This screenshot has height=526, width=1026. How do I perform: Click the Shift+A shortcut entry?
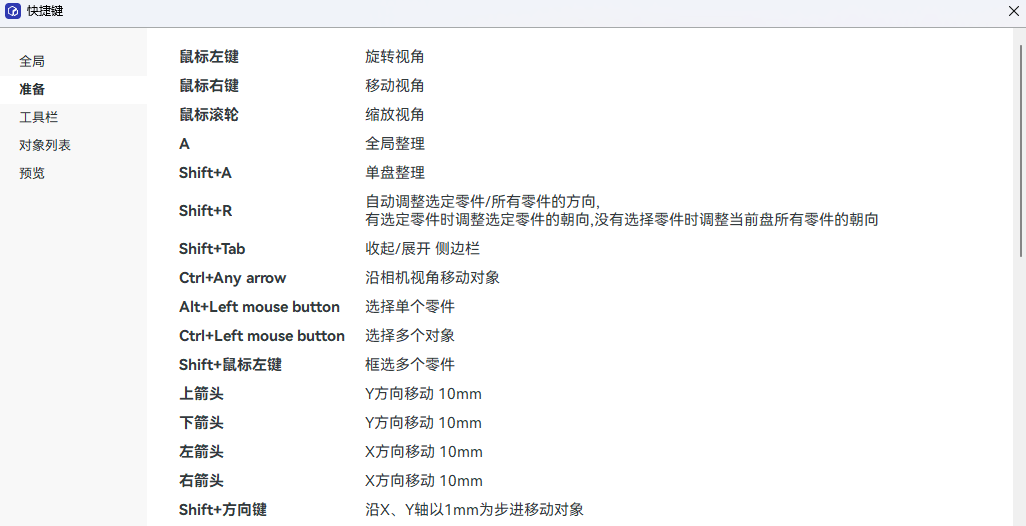(x=205, y=173)
